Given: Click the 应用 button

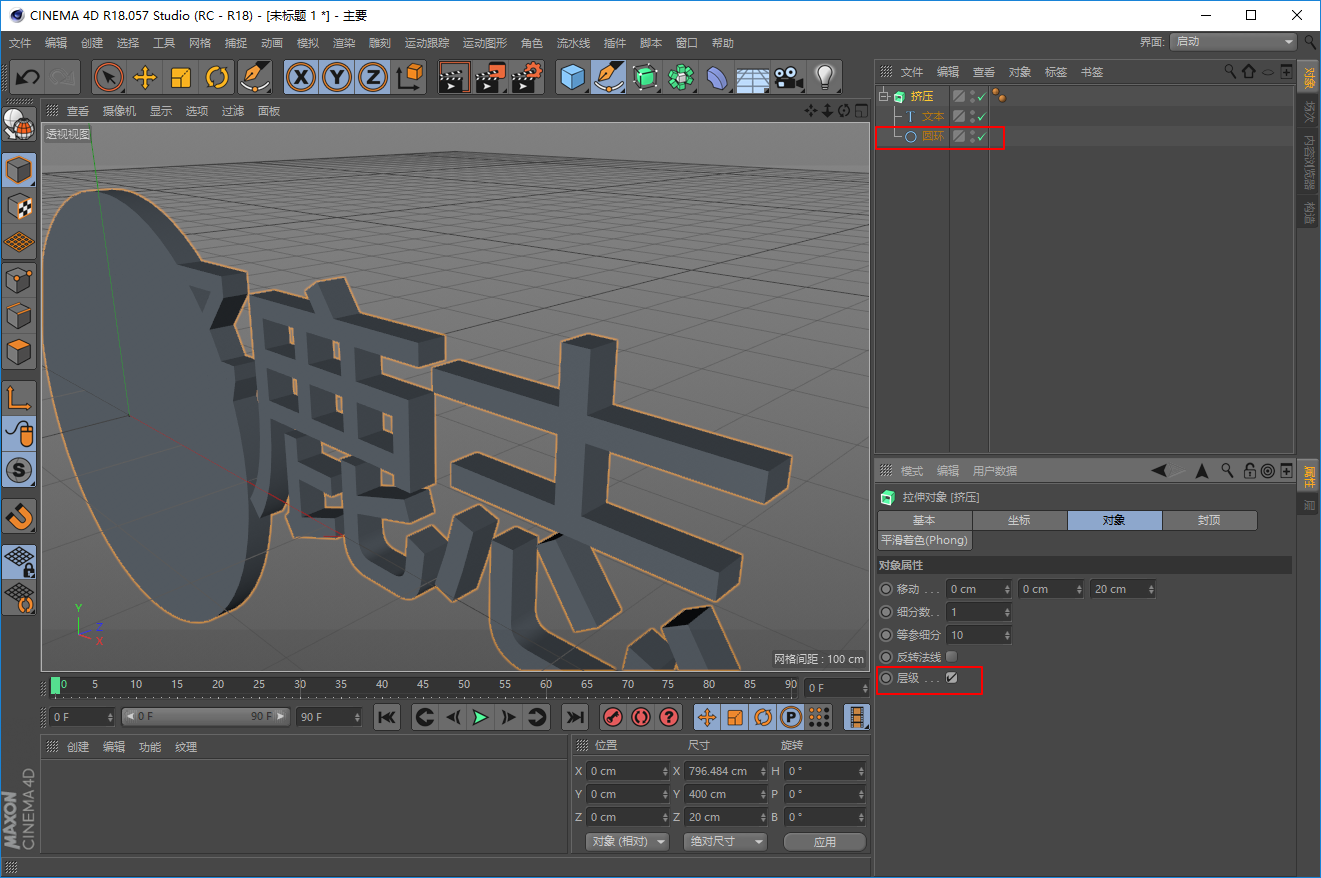Looking at the screenshot, I should (x=825, y=842).
